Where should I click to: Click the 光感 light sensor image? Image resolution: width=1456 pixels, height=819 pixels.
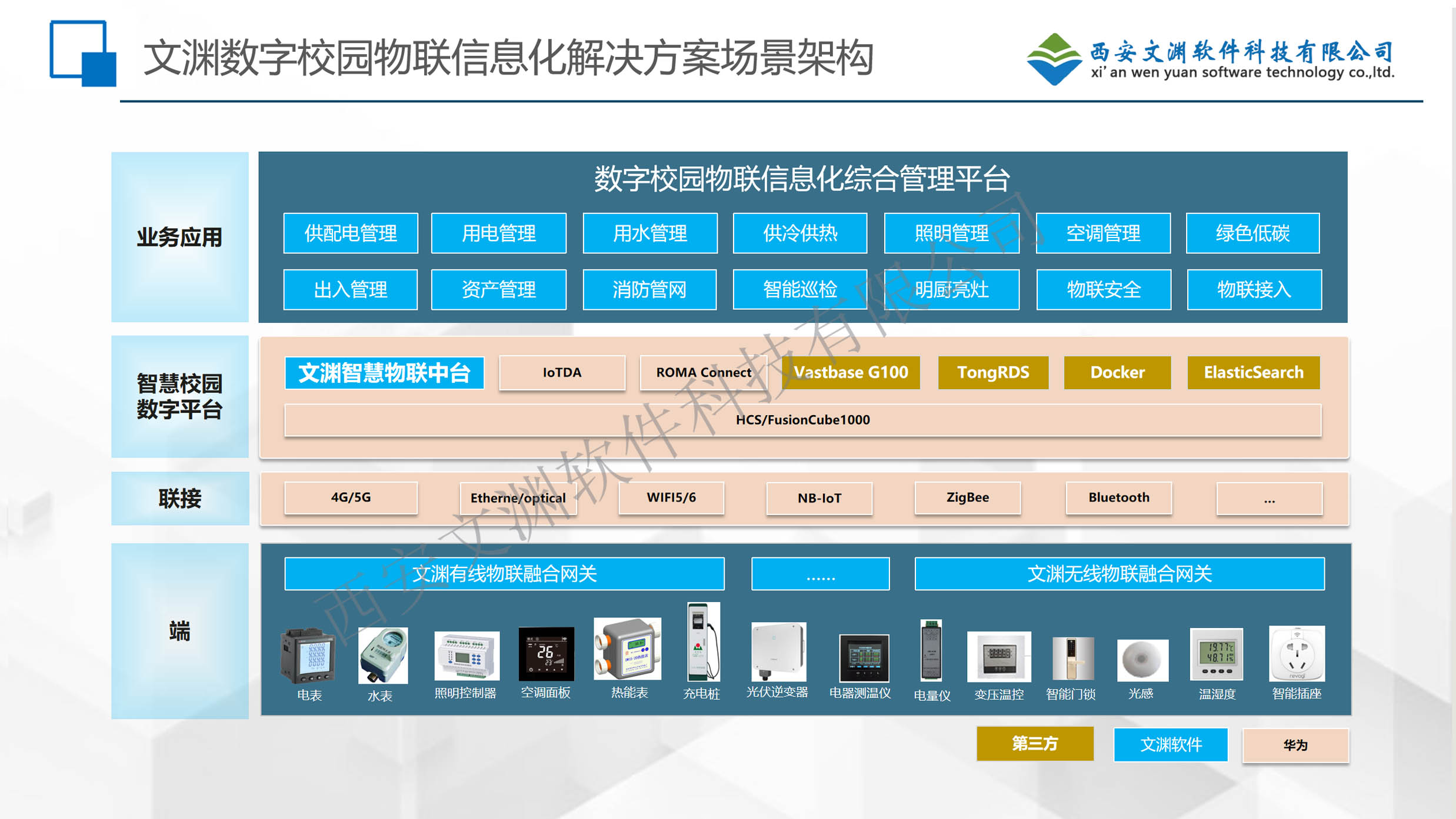(x=1142, y=660)
